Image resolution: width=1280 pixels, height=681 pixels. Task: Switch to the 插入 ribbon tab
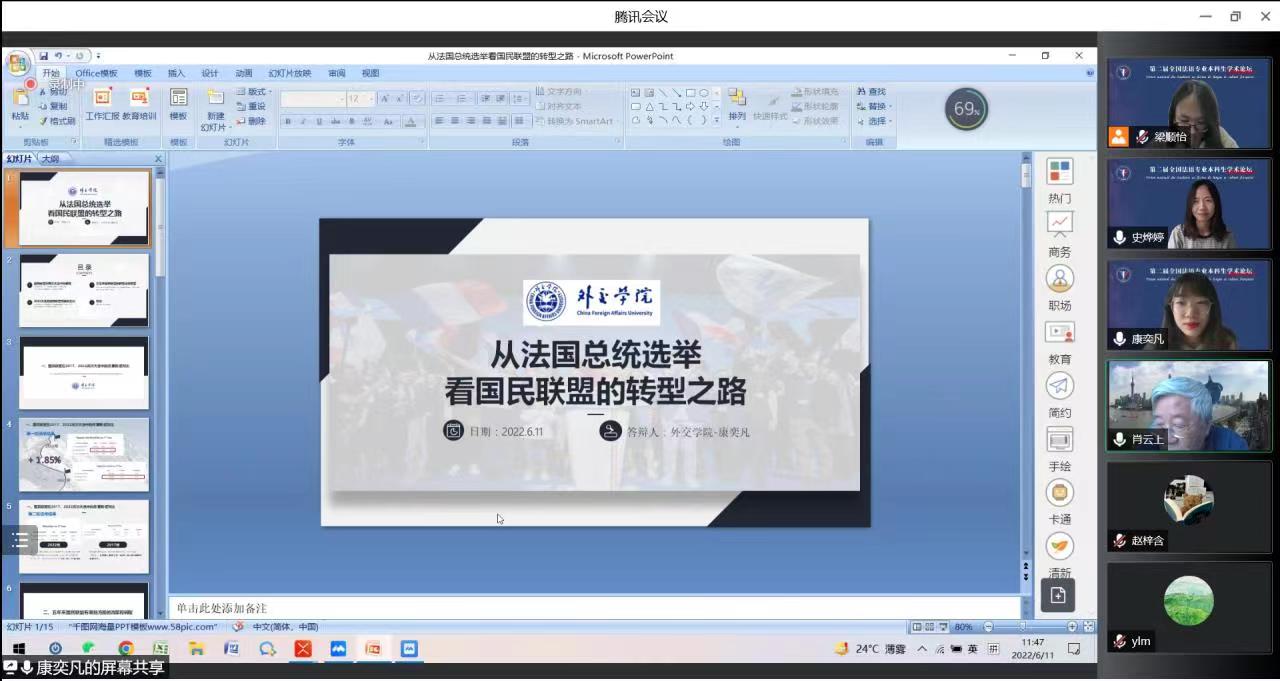tap(176, 73)
